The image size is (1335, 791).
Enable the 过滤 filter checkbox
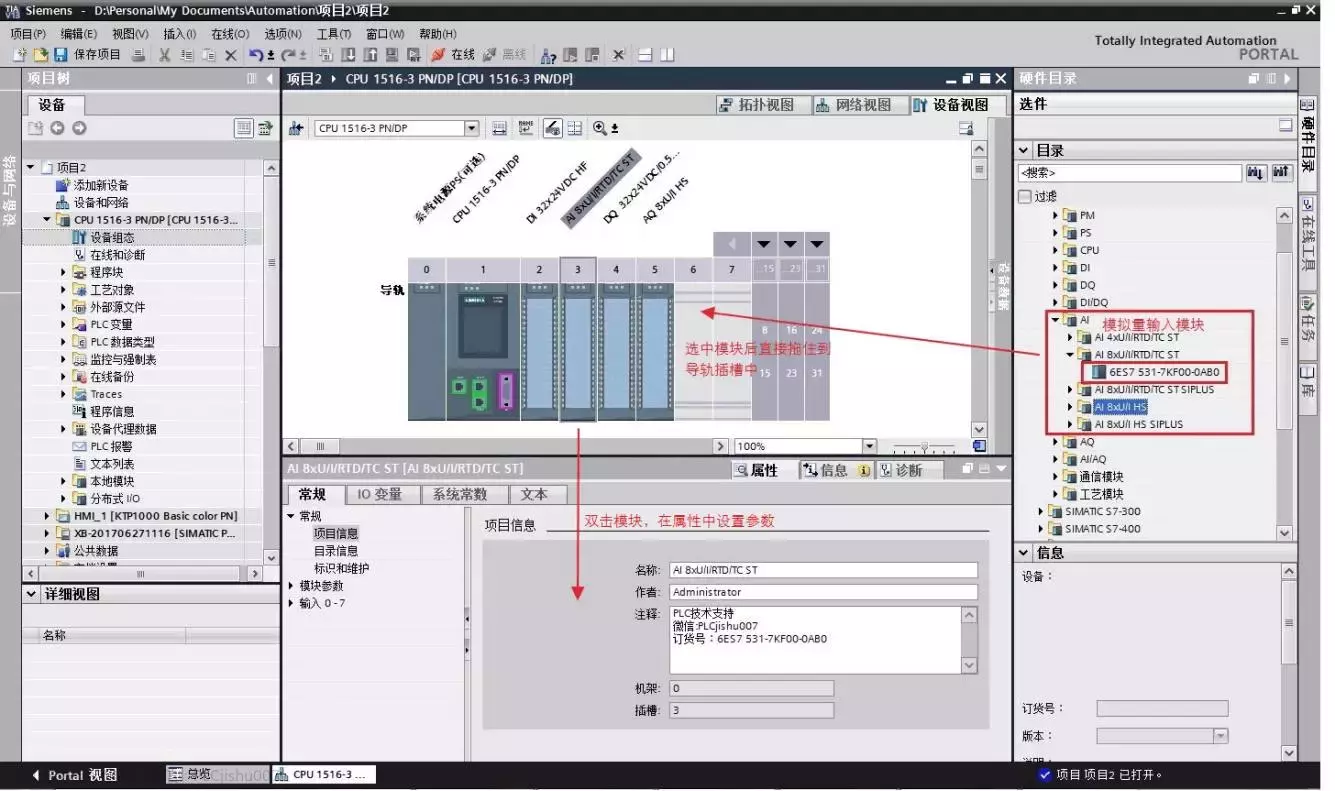[1025, 197]
